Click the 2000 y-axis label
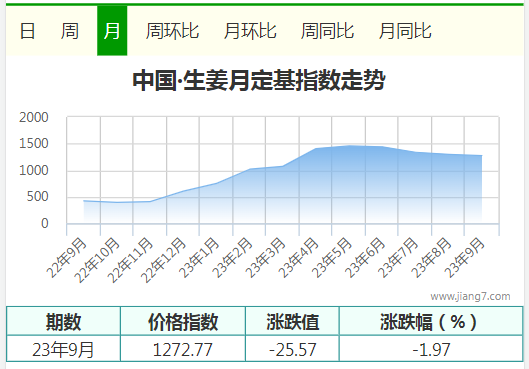Screen dimensions: 529x369 click(x=34, y=117)
